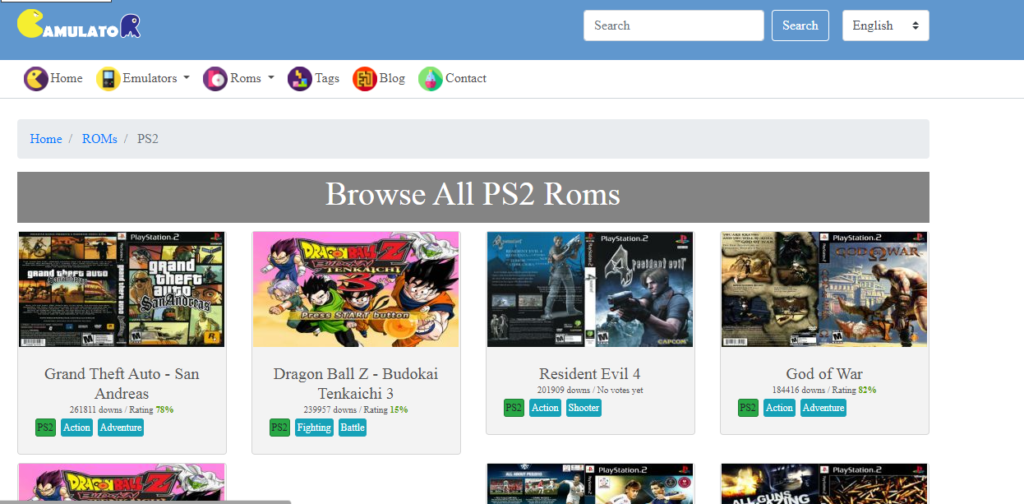
Task: Click inside the Search input field
Action: [x=673, y=25]
